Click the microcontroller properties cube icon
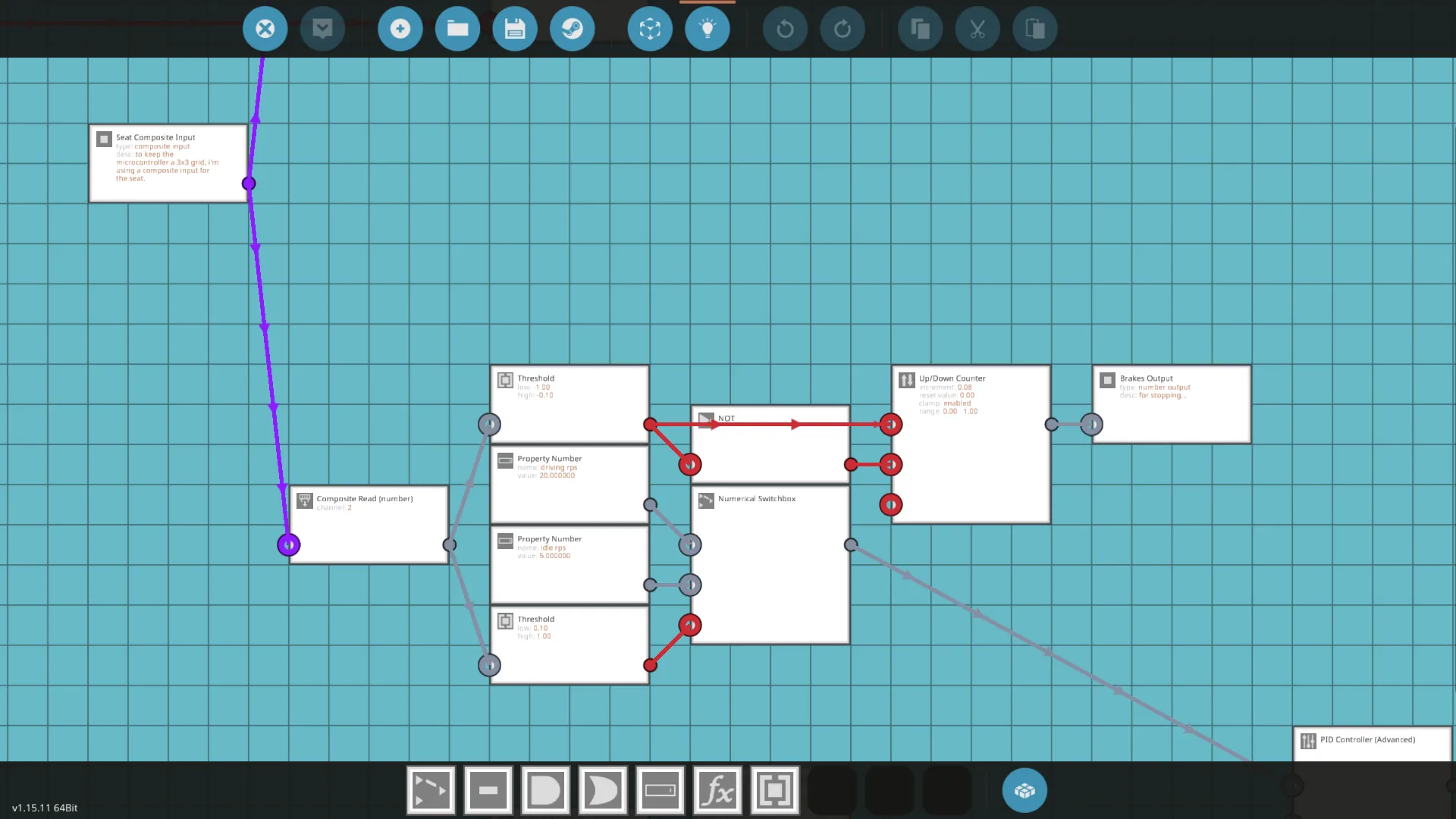 (650, 29)
